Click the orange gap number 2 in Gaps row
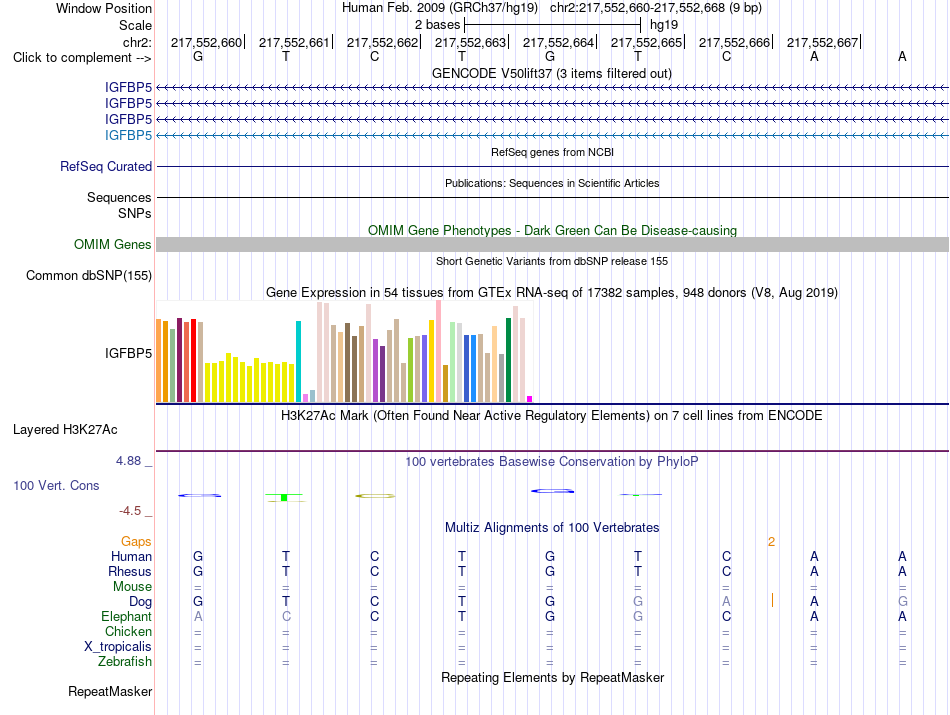The width and height of the screenshot is (950, 715). pyautogui.click(x=771, y=542)
